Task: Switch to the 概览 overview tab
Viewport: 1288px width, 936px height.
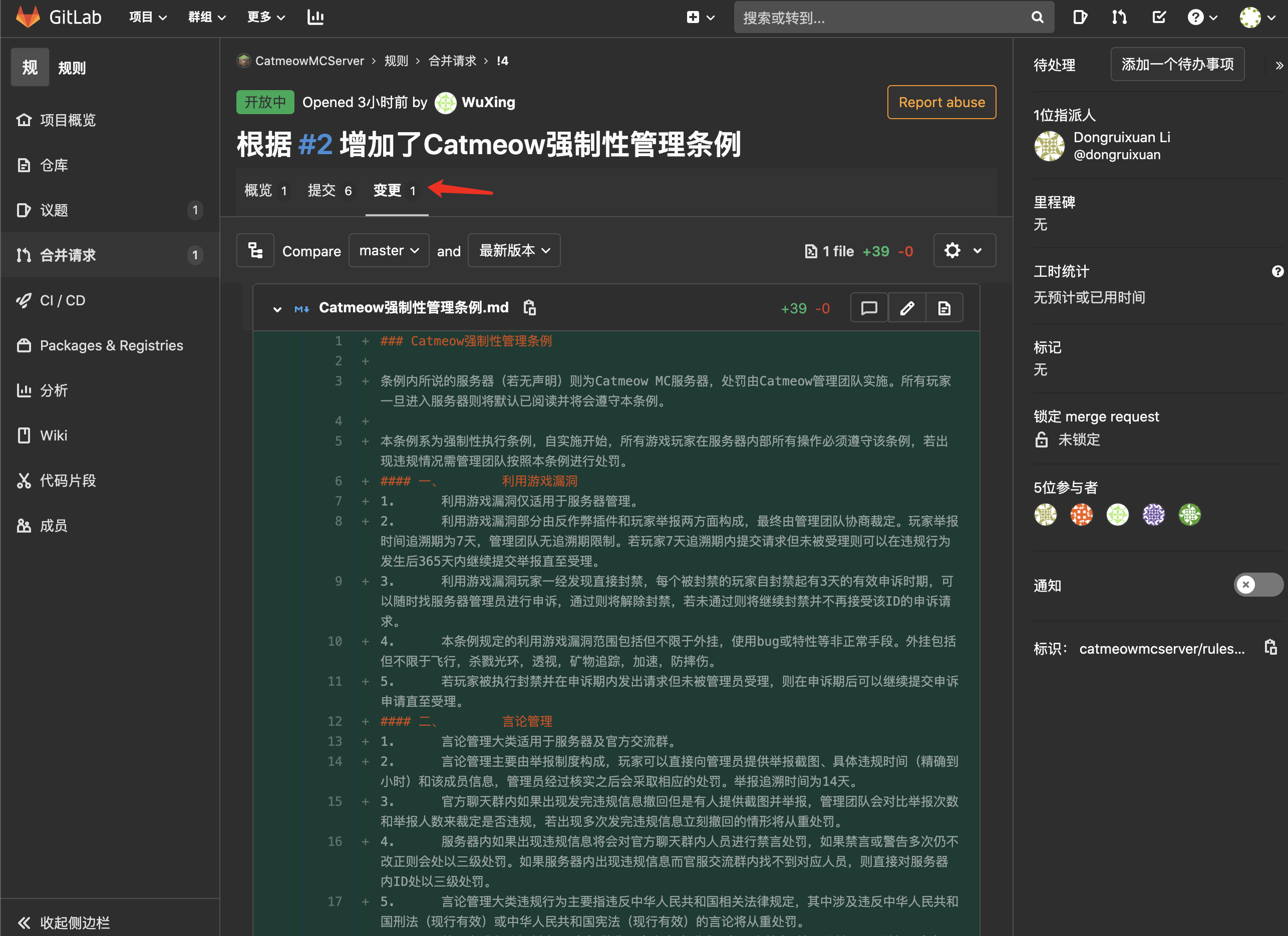Action: (265, 191)
